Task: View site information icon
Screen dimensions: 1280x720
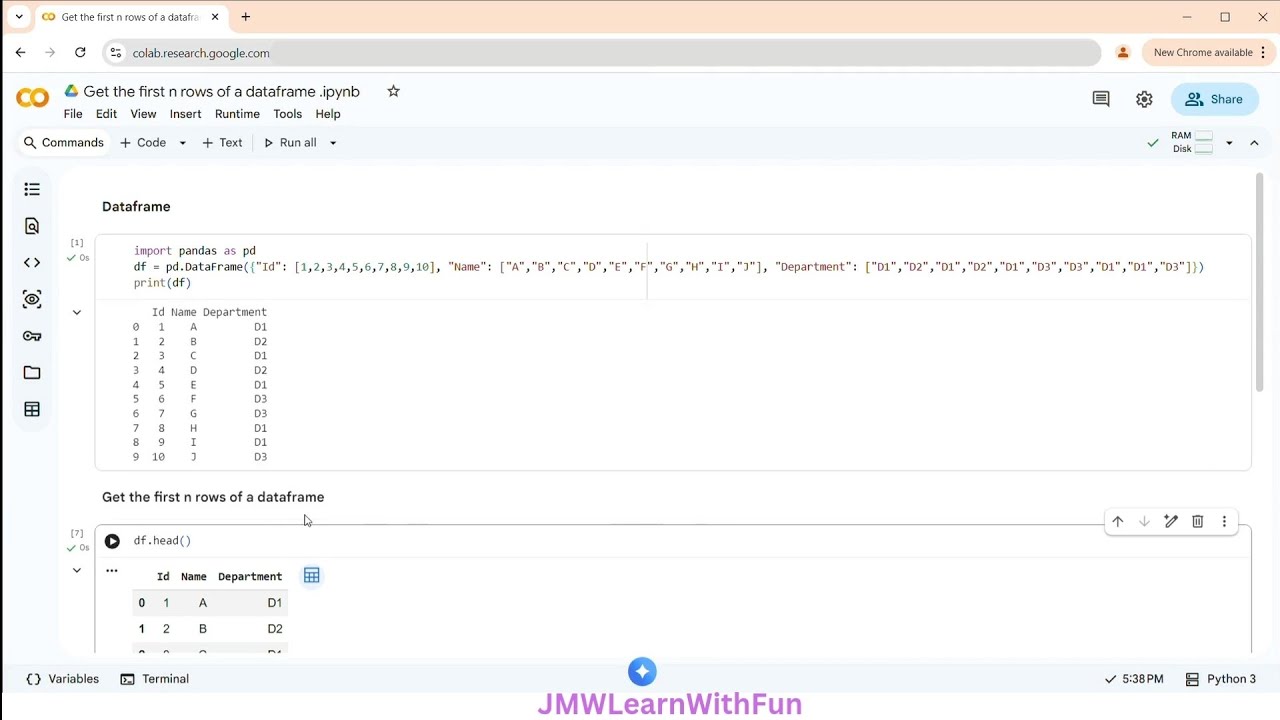Action: click(x=116, y=53)
